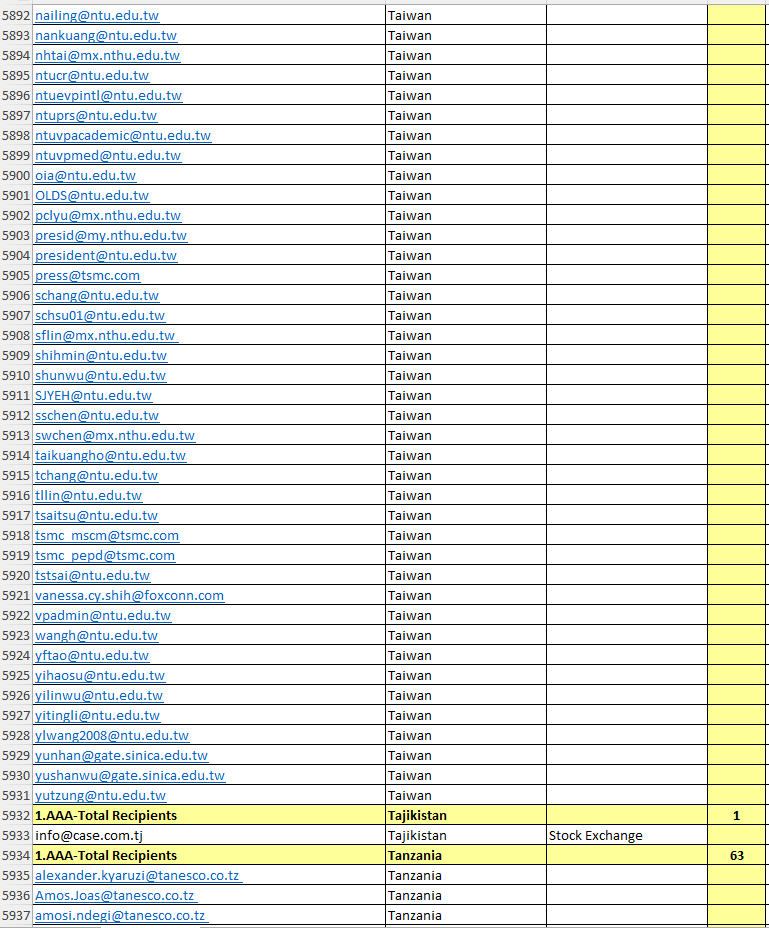Click shihmin@ntu.edu.tw link
This screenshot has height=928, width=769.
(x=101, y=356)
